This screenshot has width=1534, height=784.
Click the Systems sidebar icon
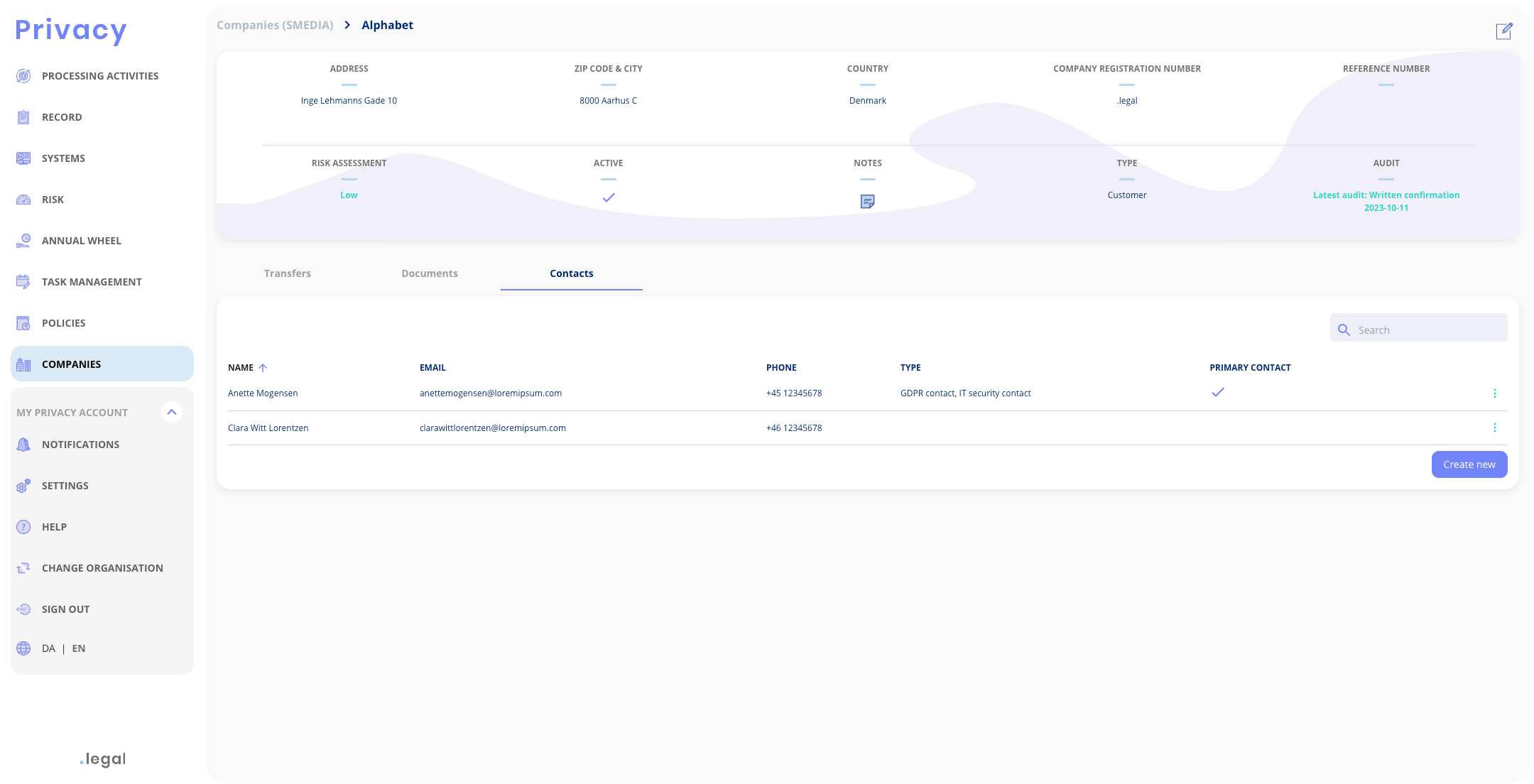pos(23,158)
